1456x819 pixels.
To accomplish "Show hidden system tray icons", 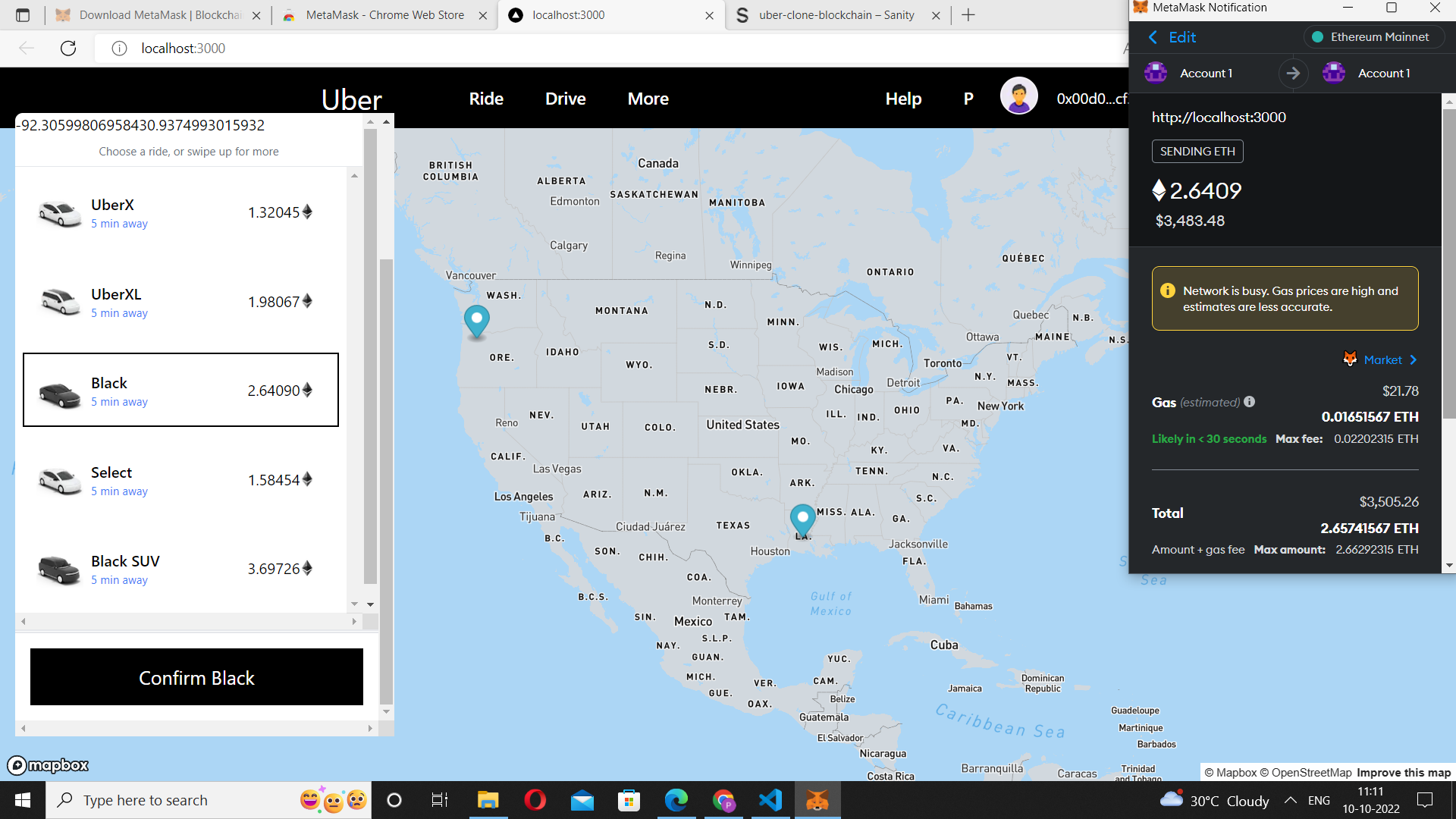I will pos(1290,800).
